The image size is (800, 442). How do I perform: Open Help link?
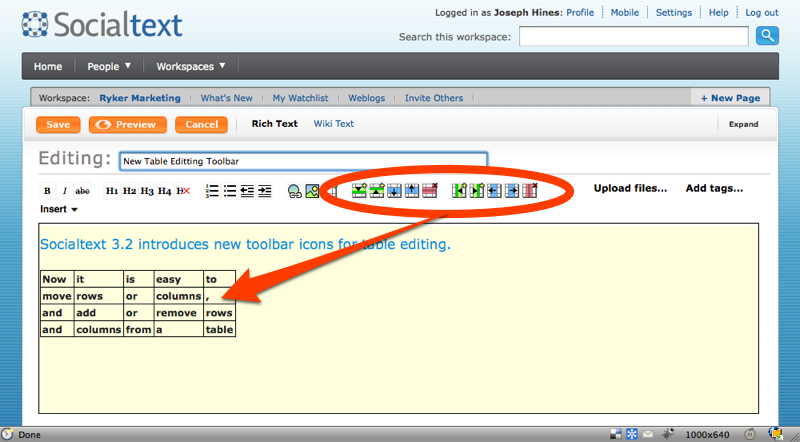[x=718, y=13]
